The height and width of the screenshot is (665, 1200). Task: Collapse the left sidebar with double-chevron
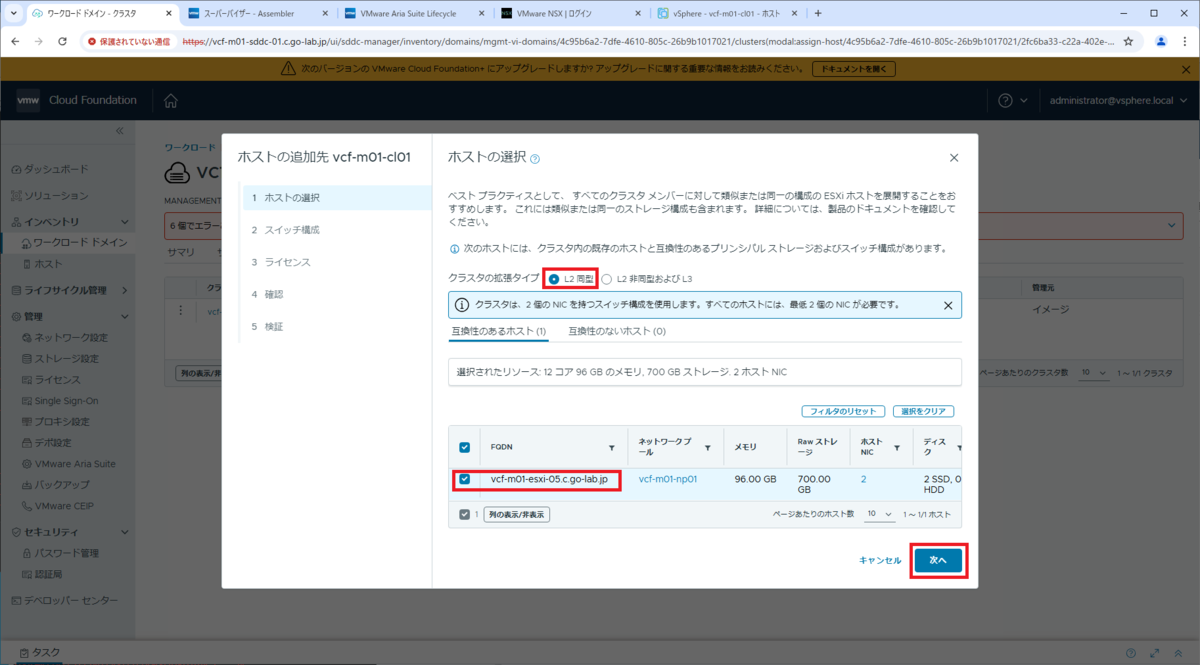(119, 131)
